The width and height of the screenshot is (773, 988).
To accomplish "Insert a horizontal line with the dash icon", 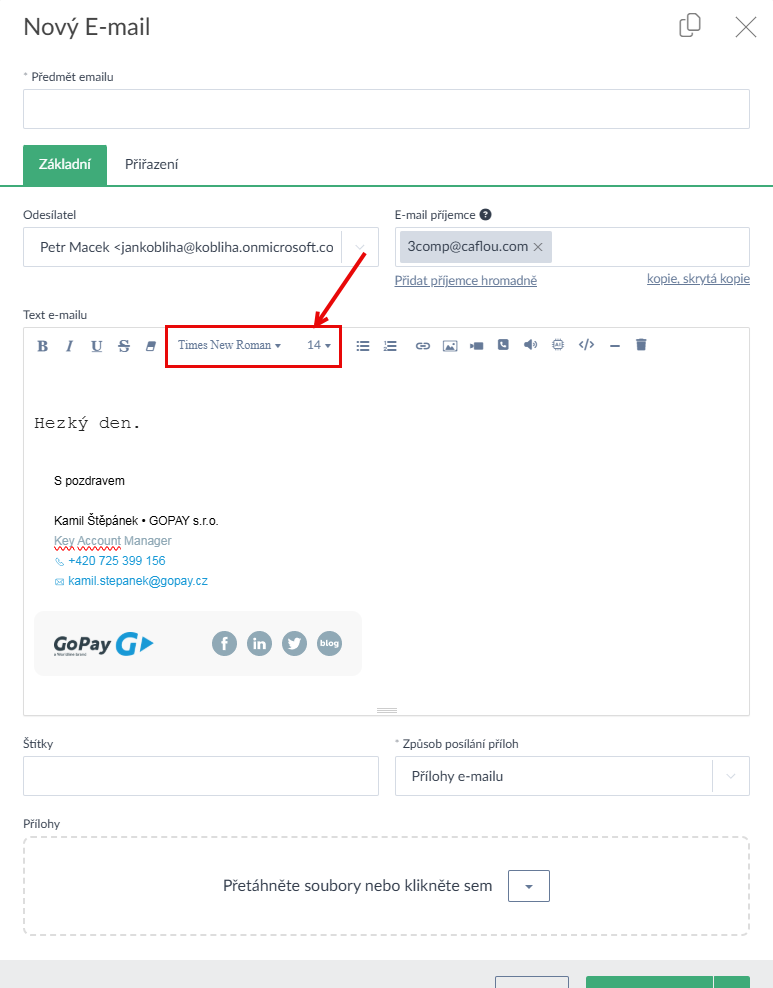I will [x=614, y=346].
